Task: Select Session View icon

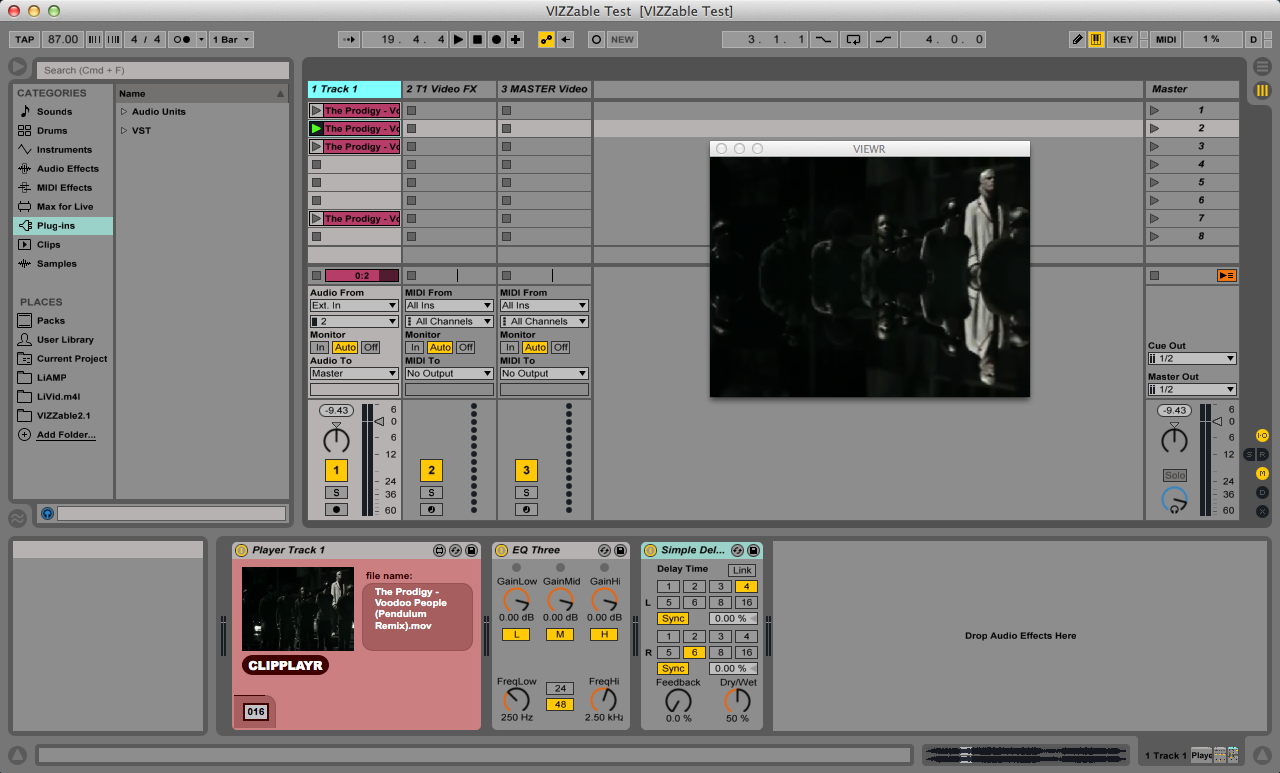Action: click(x=1262, y=90)
